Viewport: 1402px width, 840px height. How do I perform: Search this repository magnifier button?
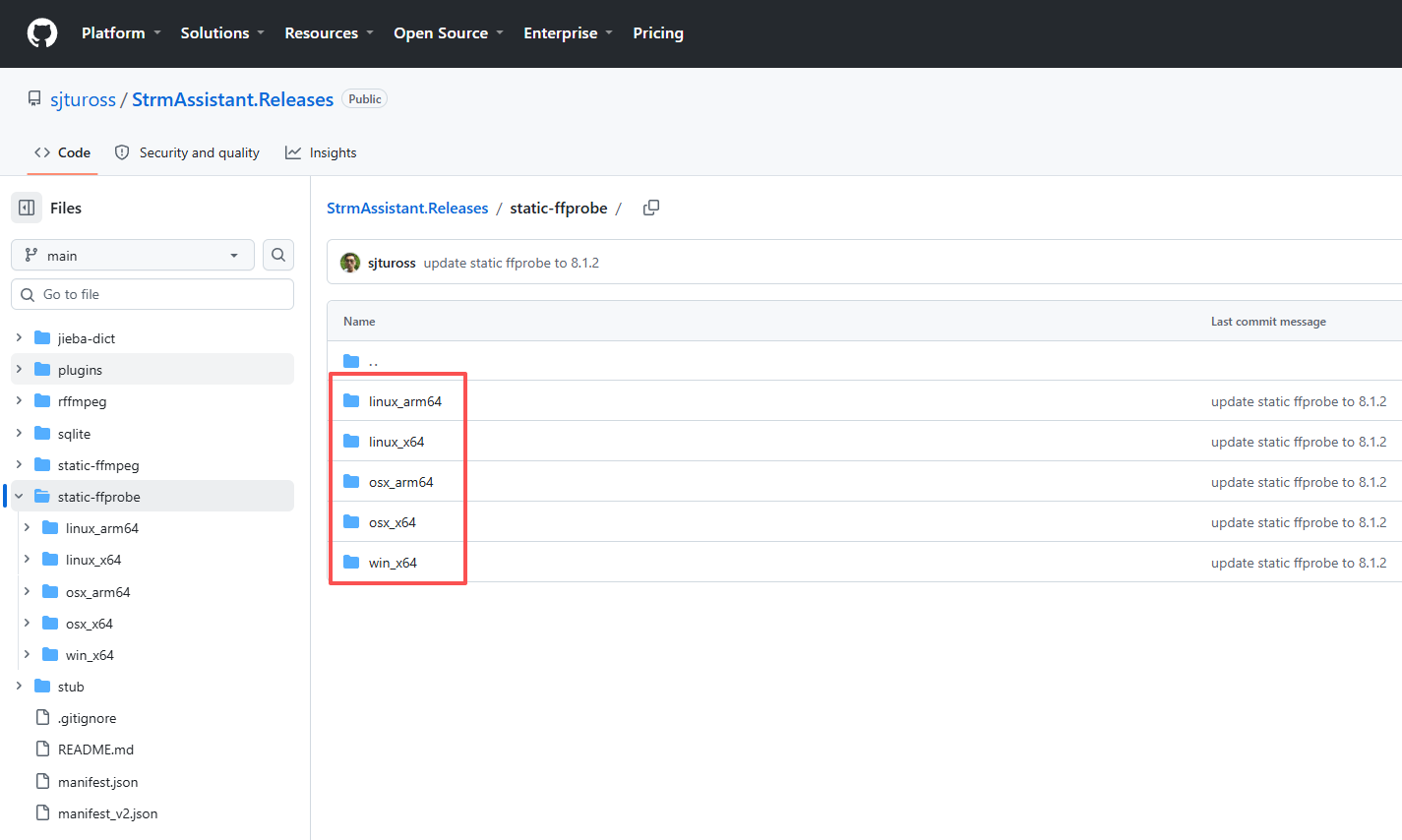coord(278,255)
